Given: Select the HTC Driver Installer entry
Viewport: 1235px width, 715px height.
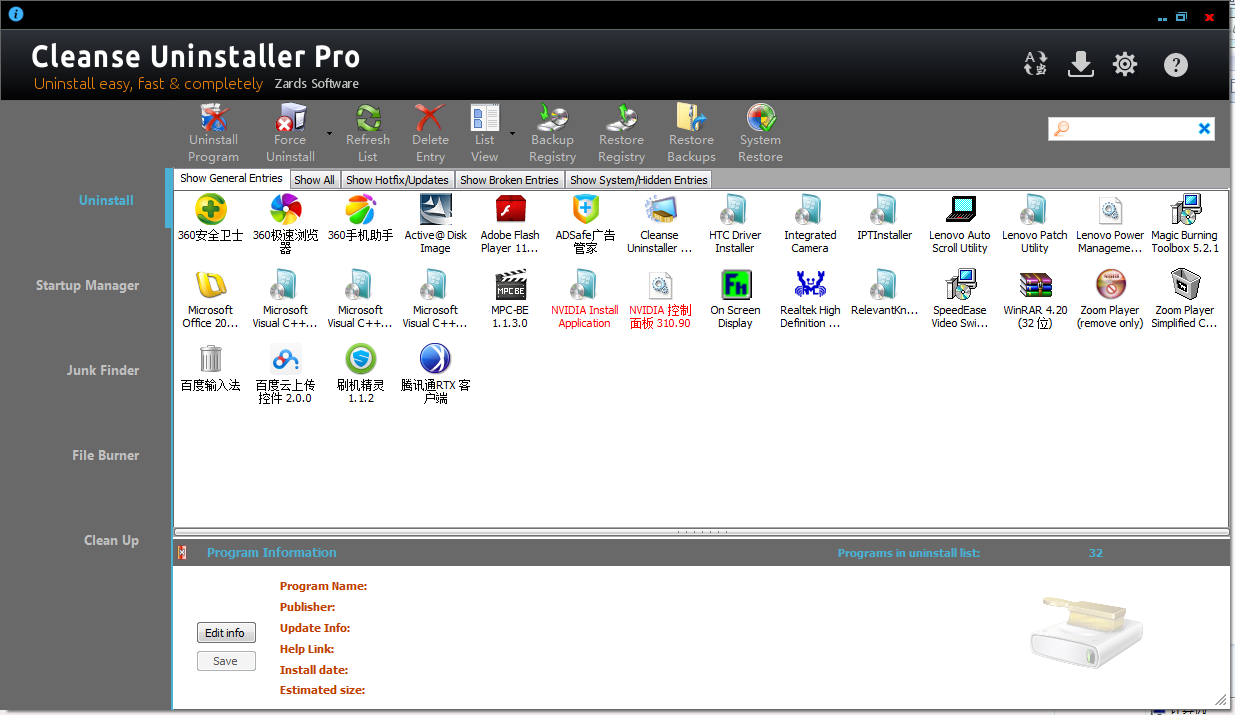Looking at the screenshot, I should click(x=735, y=224).
